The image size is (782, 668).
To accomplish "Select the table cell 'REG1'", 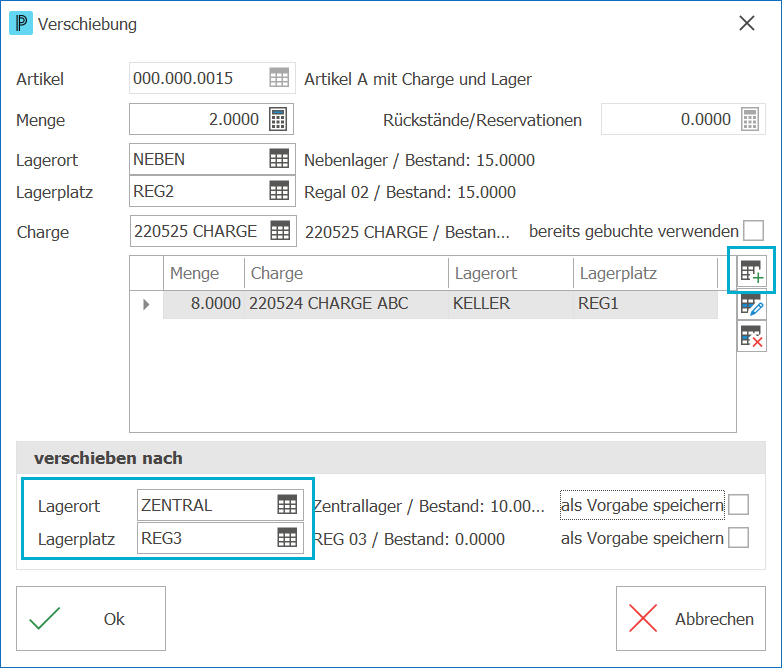I will point(646,304).
